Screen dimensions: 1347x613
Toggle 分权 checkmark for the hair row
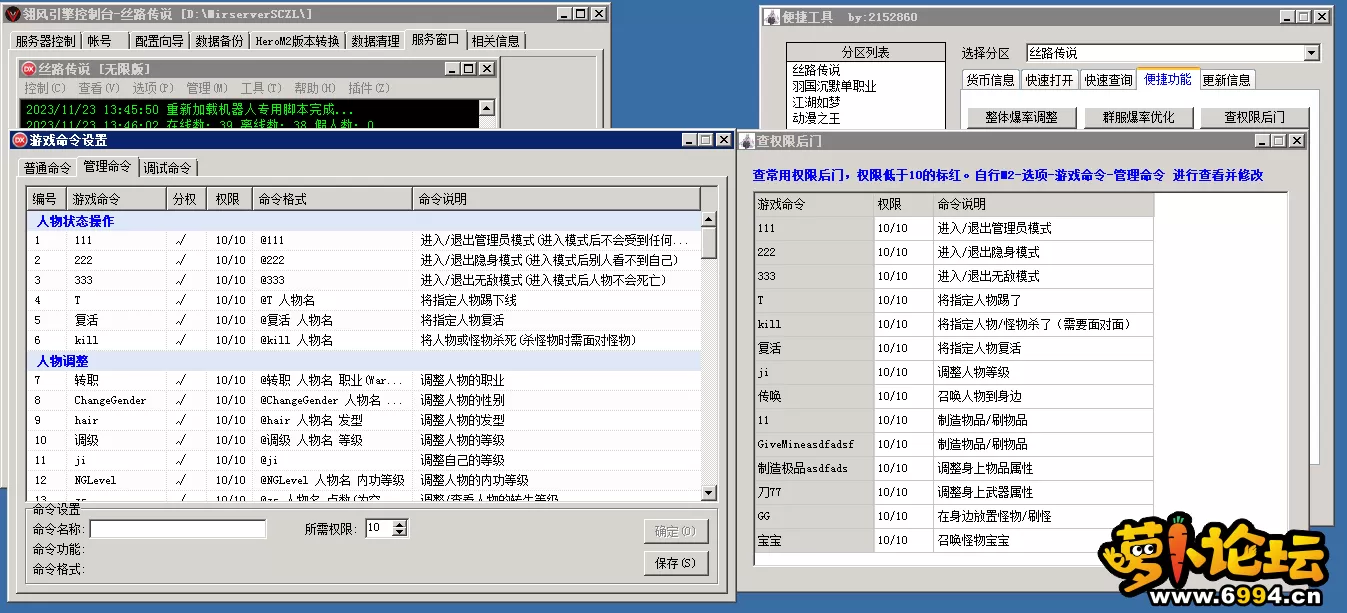pos(180,420)
